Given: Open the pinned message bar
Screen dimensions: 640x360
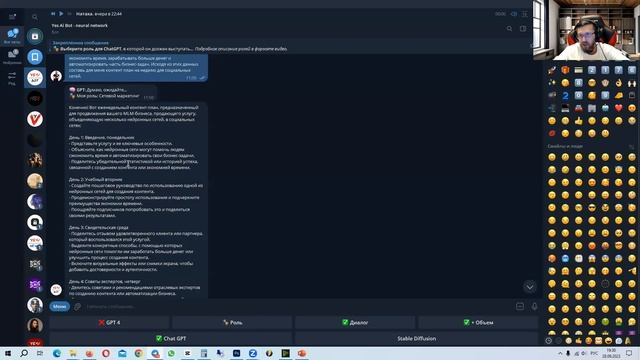Looking at the screenshot, I should (x=290, y=46).
